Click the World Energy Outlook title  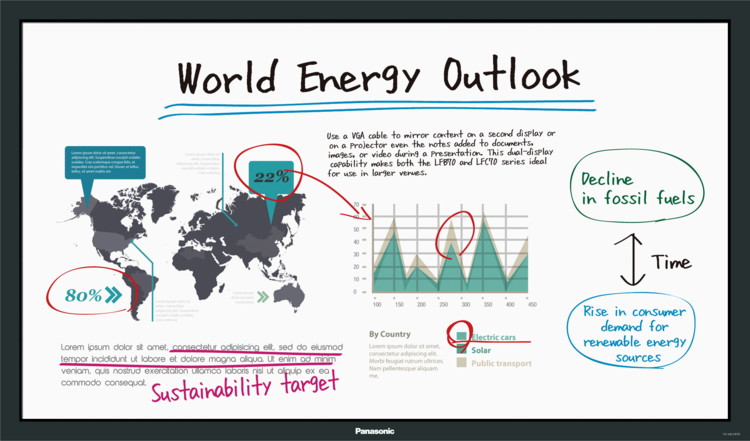click(x=378, y=76)
